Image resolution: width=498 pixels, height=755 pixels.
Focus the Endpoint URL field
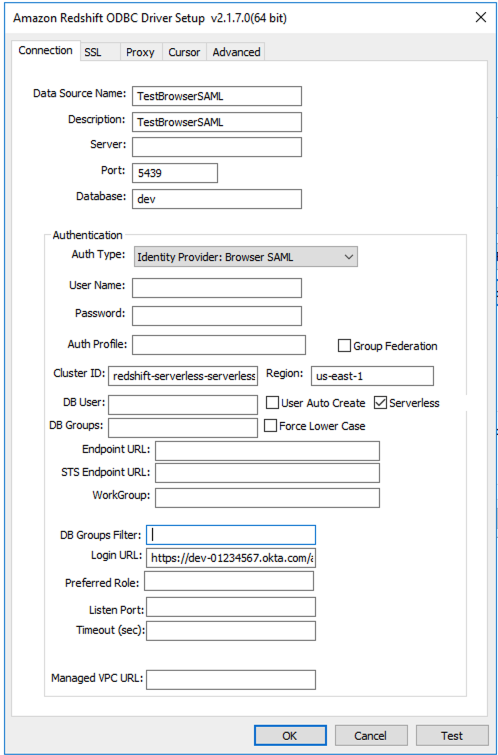click(x=267, y=451)
